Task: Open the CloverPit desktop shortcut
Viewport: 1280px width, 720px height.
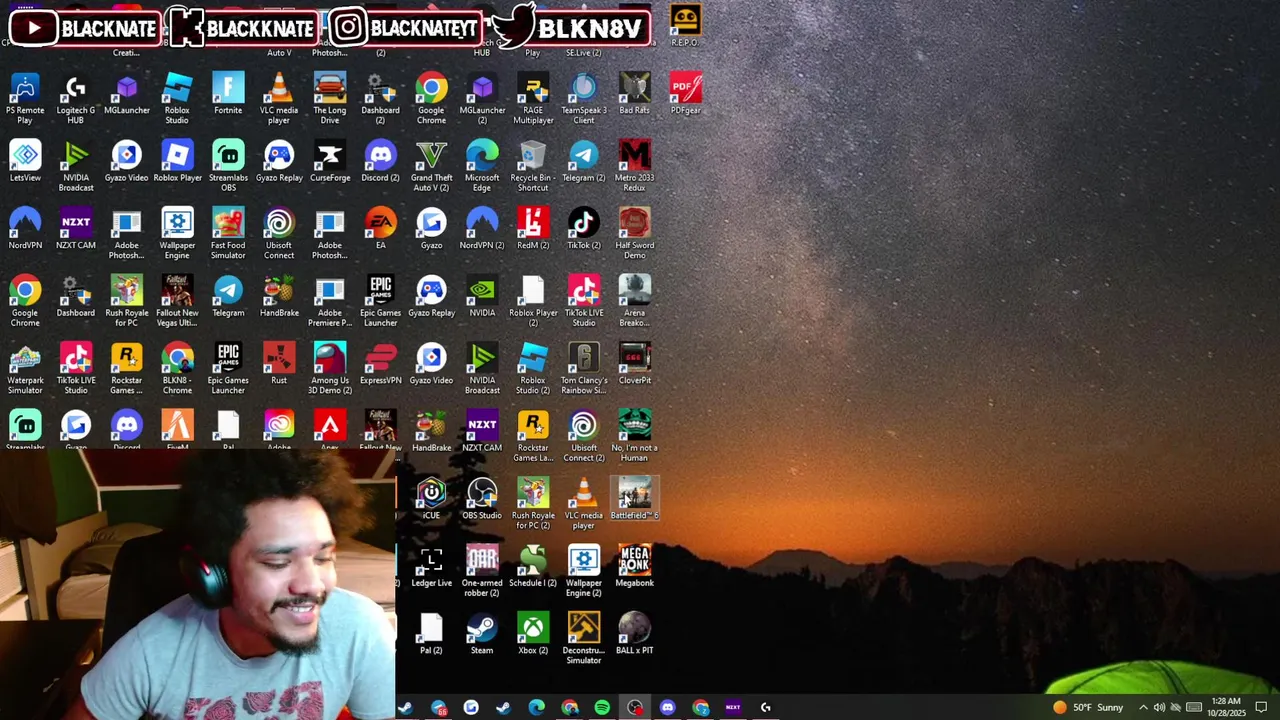Action: click(x=635, y=364)
